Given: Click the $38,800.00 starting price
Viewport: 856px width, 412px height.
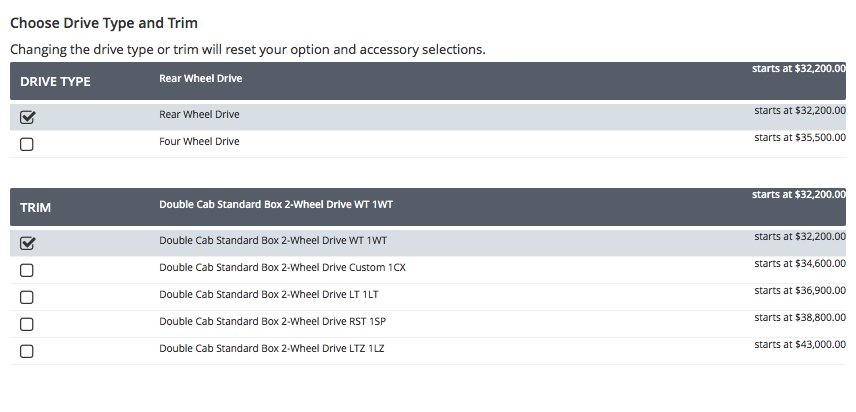Looking at the screenshot, I should (x=799, y=318).
